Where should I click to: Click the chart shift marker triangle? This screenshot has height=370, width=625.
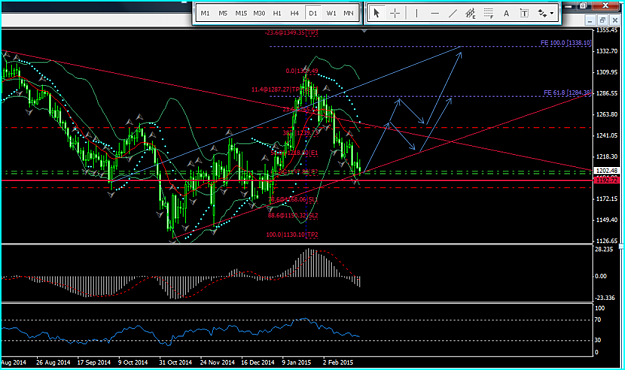(x=364, y=31)
